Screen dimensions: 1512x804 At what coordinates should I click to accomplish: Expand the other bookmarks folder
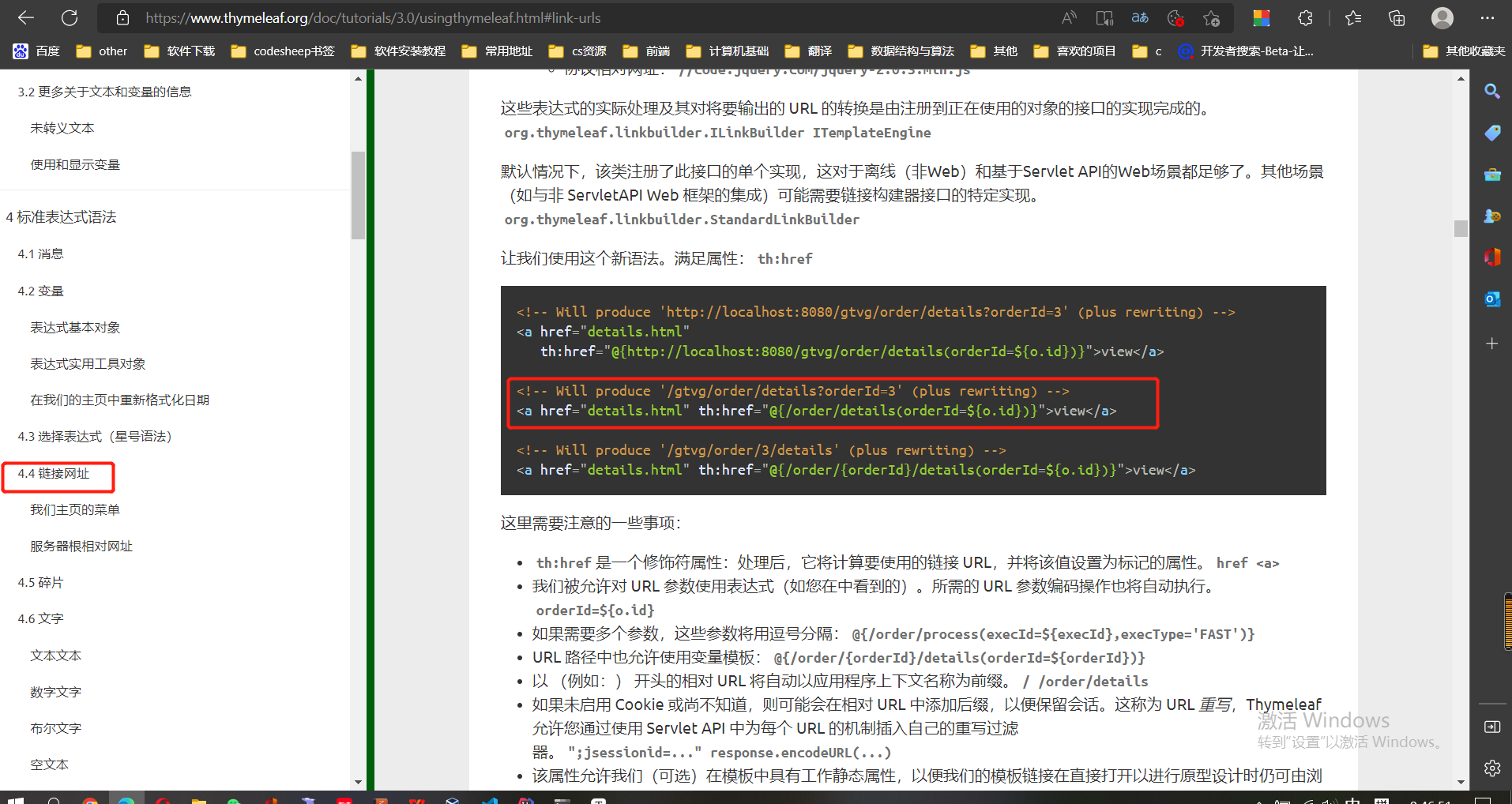click(x=102, y=51)
